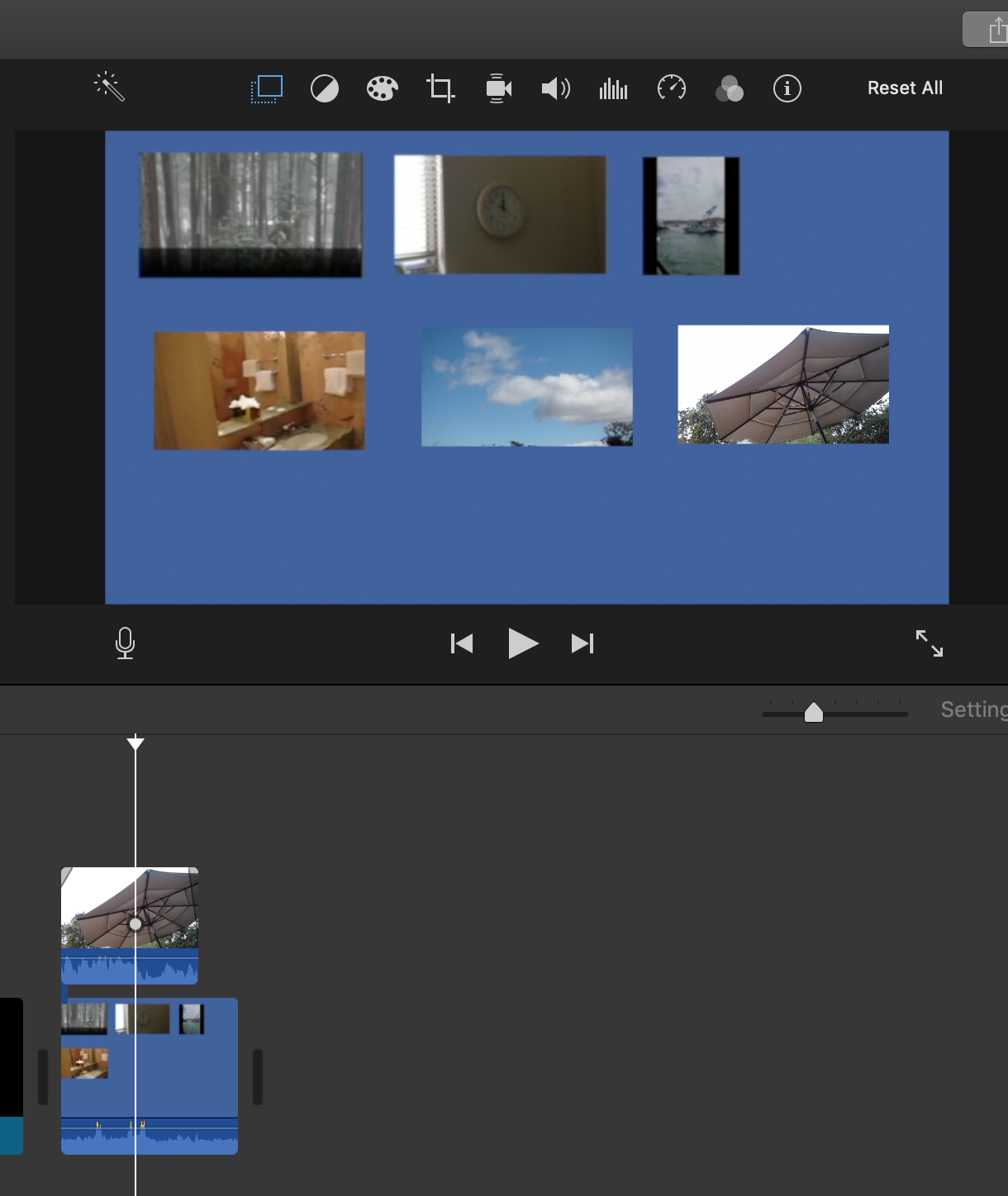Screen dimensions: 1008x1196
Task: Click the right trim handle of collage clip
Action: click(x=258, y=1077)
